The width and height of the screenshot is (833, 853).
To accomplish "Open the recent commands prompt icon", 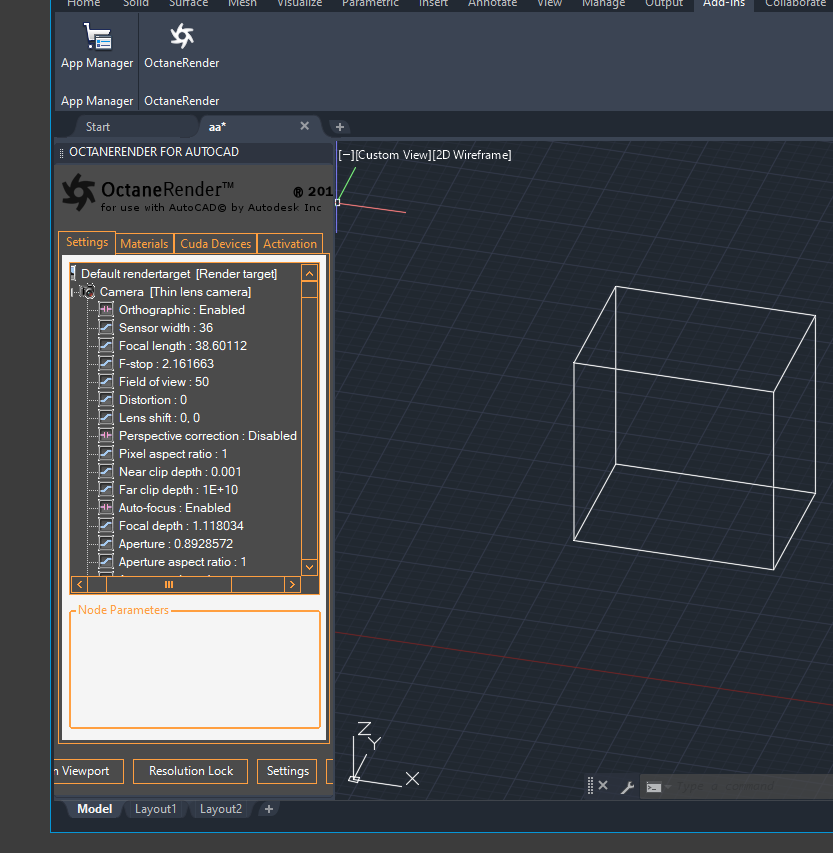I will [655, 787].
